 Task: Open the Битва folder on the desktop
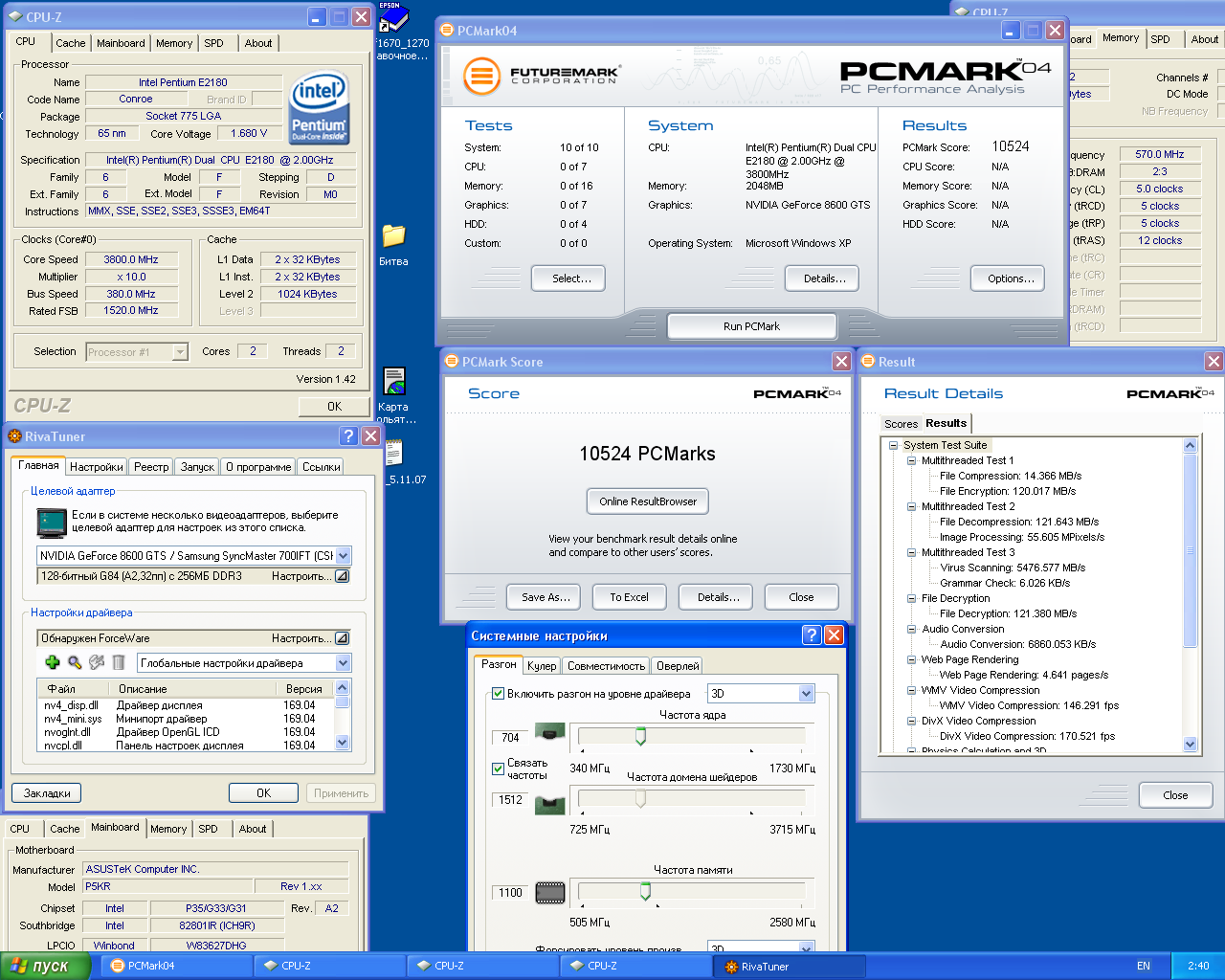393,235
